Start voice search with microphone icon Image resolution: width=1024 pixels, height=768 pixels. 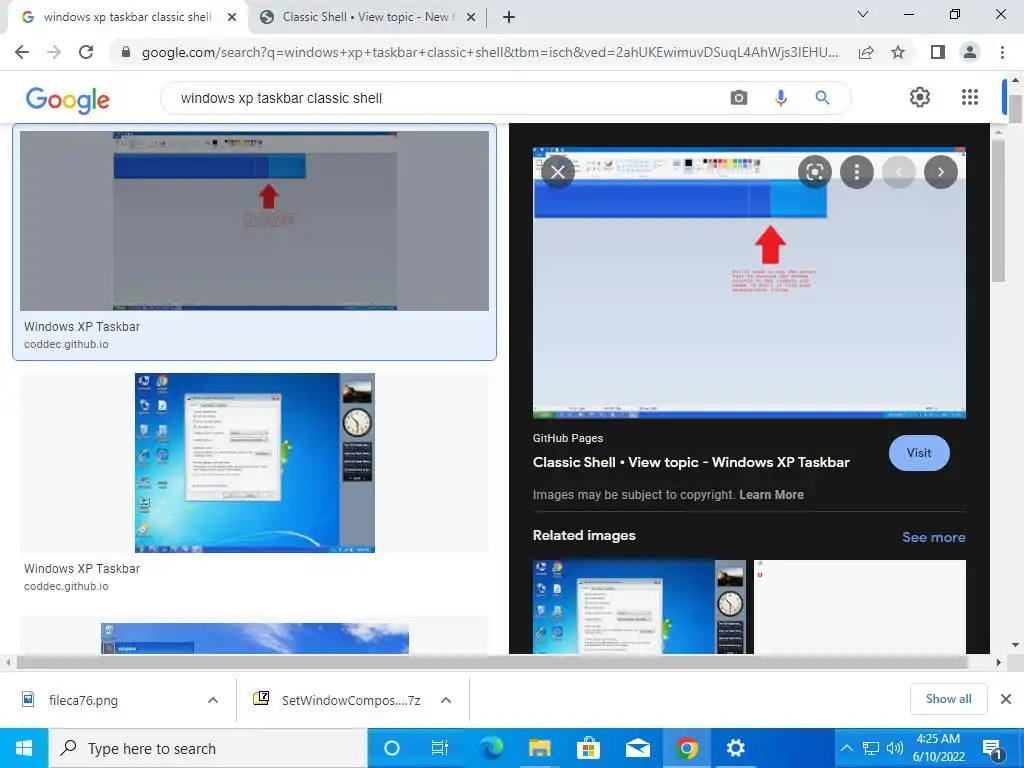click(780, 98)
